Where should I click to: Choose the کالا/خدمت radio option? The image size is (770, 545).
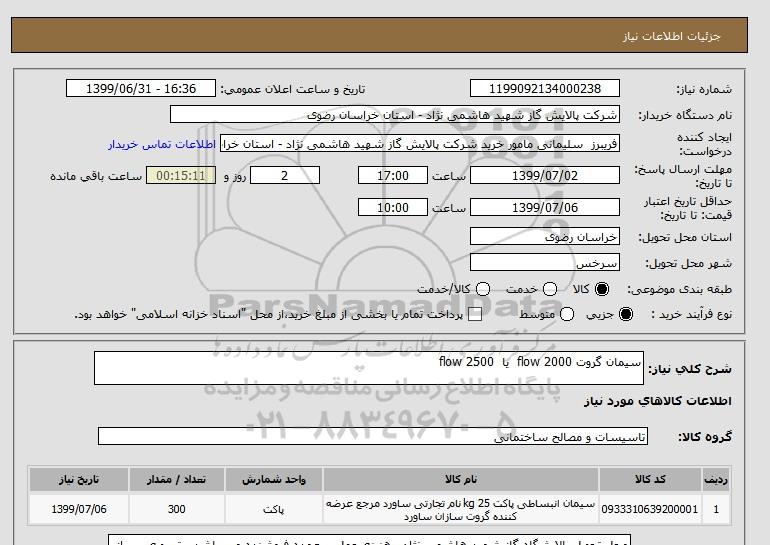point(484,289)
